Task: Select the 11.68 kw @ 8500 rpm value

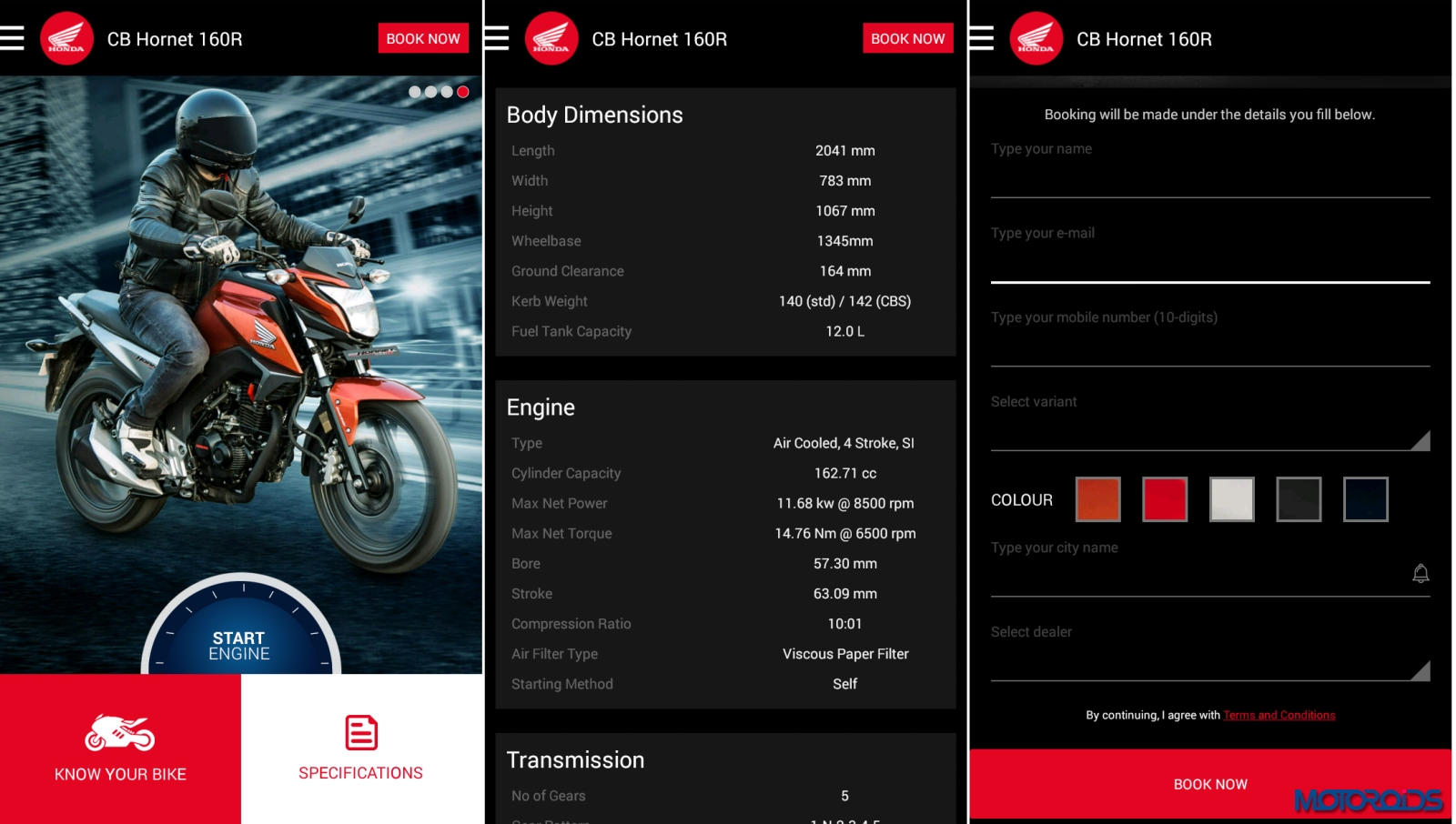Action: [x=844, y=503]
